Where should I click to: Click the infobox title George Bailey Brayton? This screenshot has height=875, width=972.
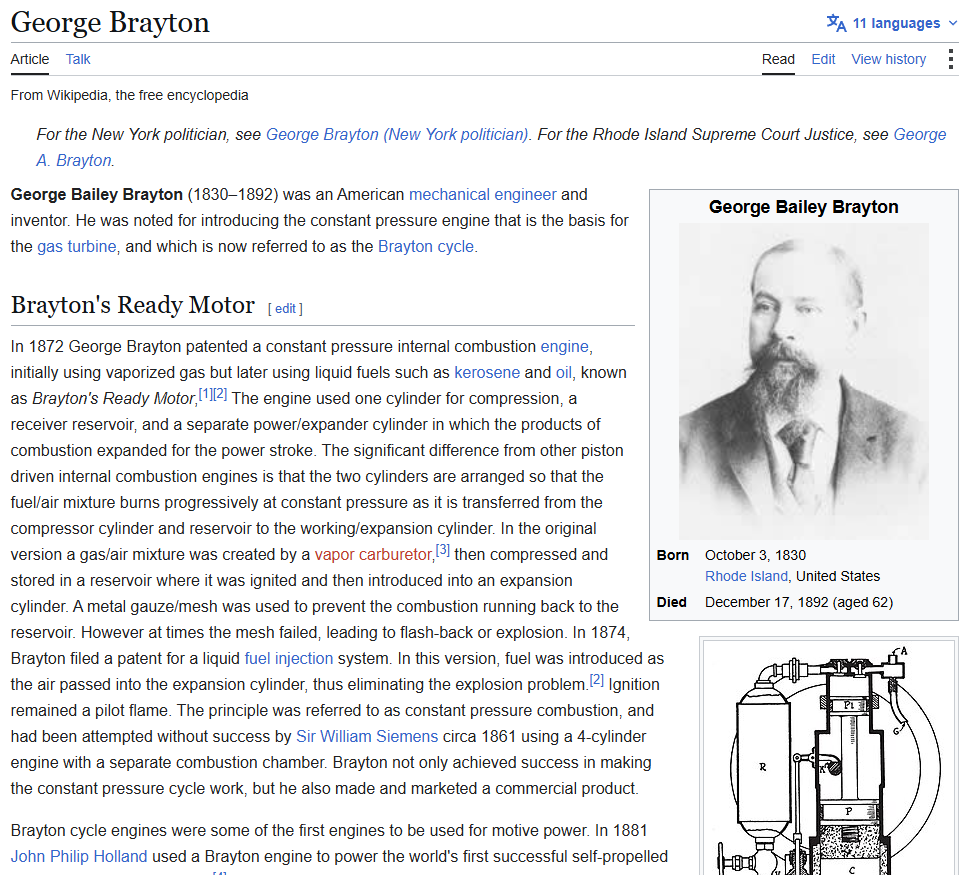[x=803, y=207]
